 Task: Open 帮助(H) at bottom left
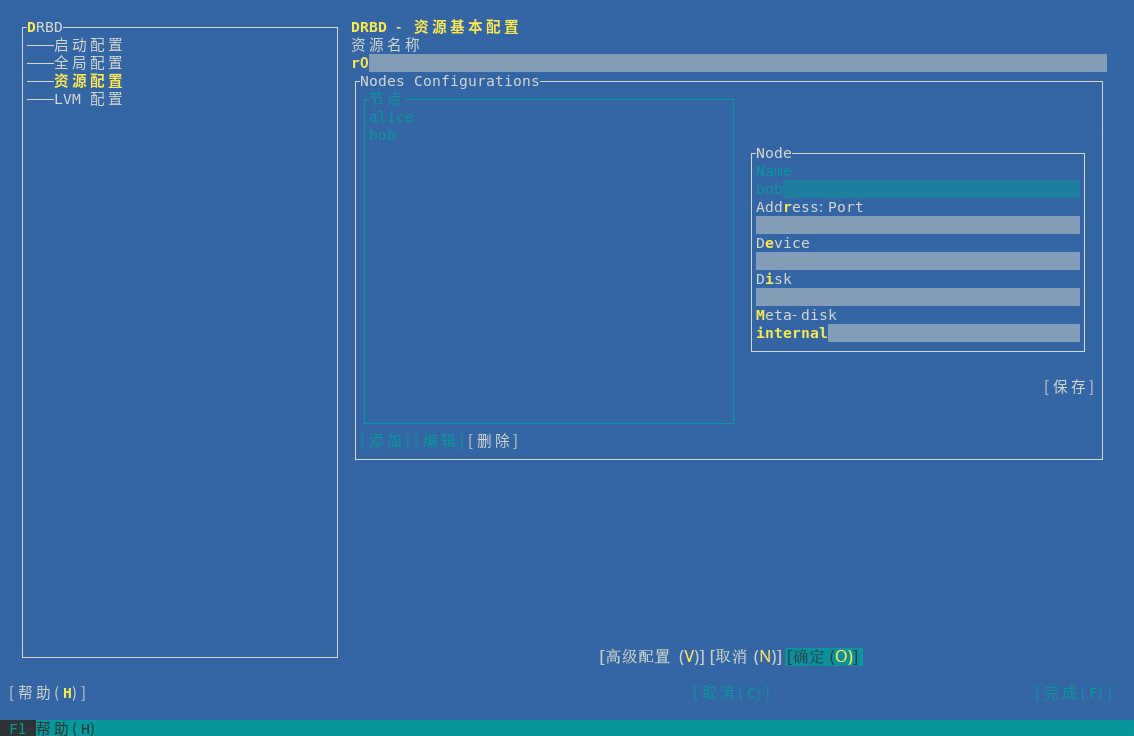tap(48, 693)
